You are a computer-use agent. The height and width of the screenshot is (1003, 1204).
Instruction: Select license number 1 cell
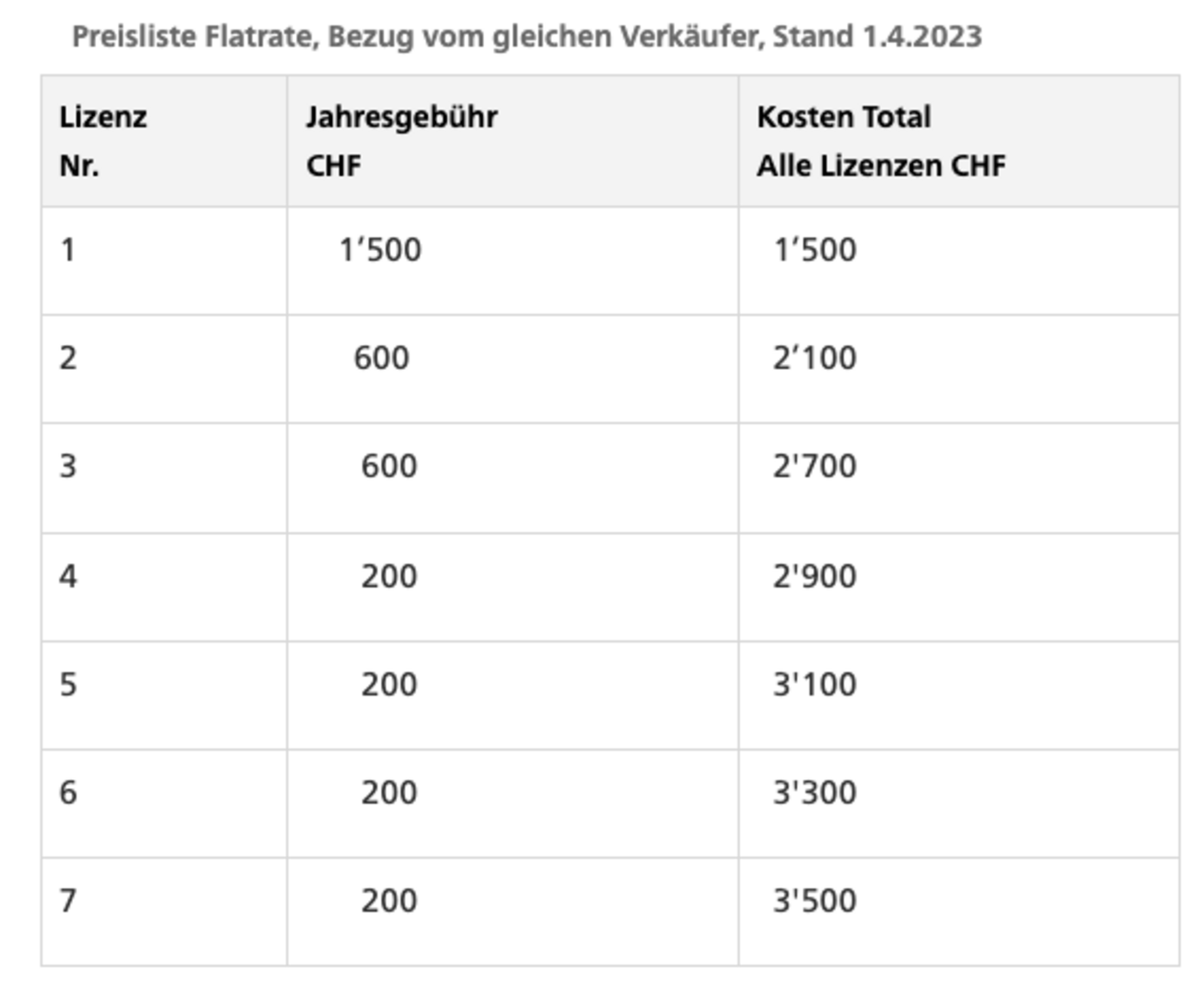point(68,250)
